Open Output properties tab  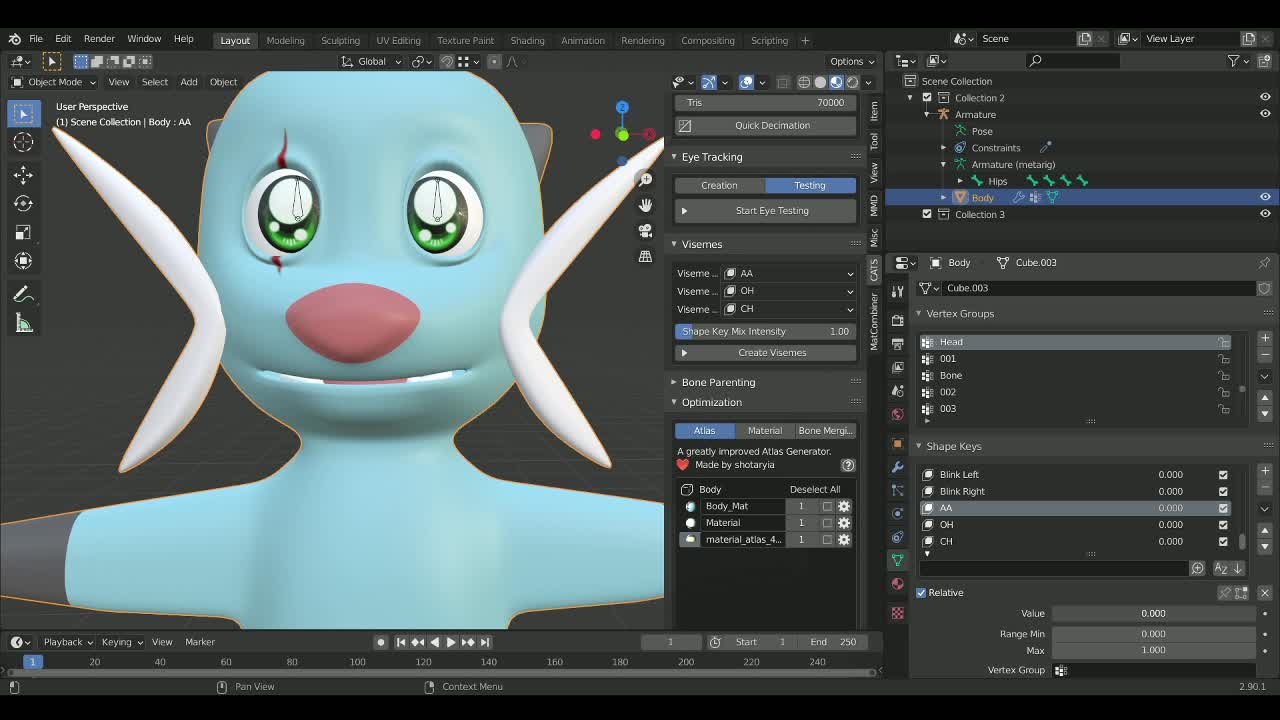click(897, 344)
